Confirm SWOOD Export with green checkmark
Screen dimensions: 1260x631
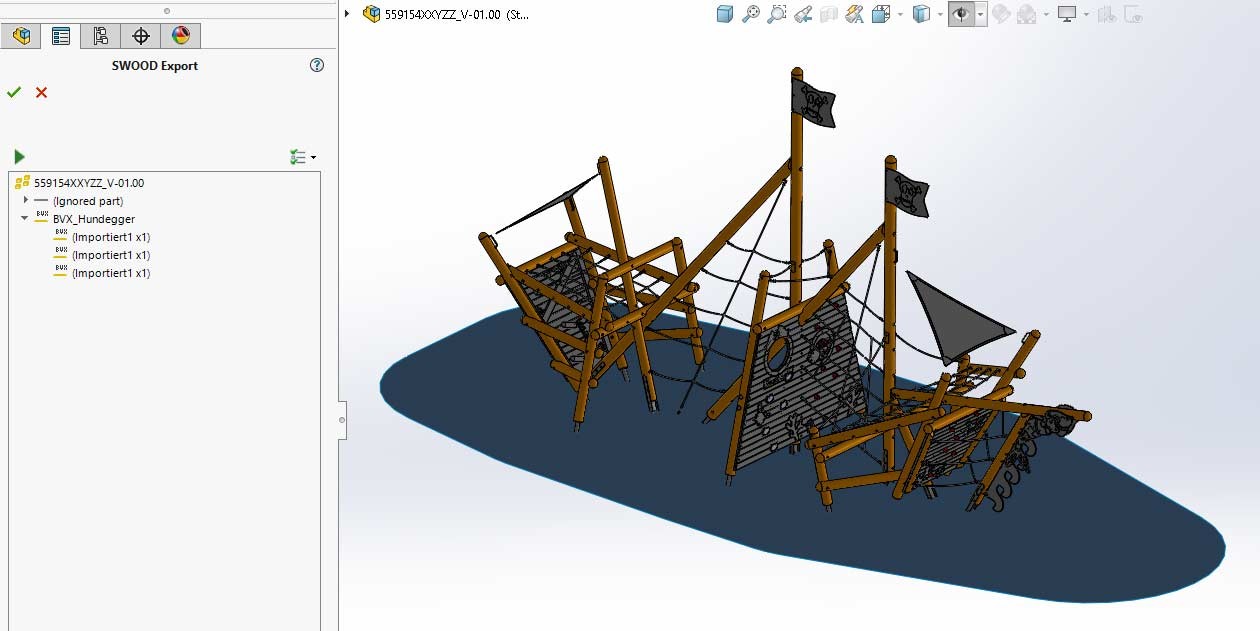(x=14, y=92)
